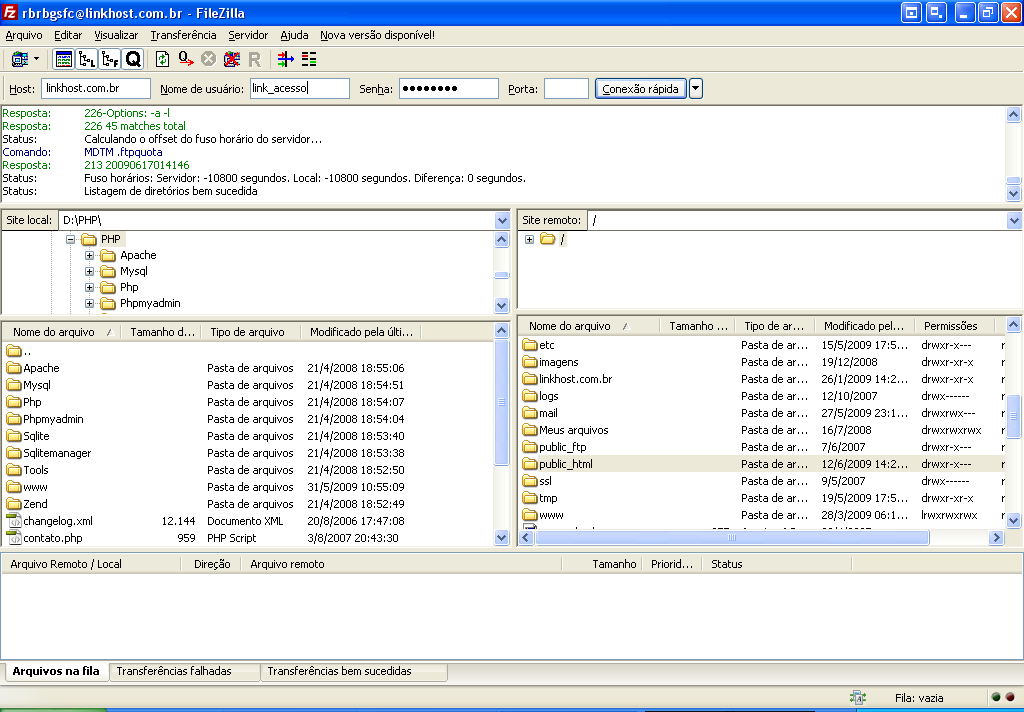Open the Arquivo menu

[x=24, y=35]
